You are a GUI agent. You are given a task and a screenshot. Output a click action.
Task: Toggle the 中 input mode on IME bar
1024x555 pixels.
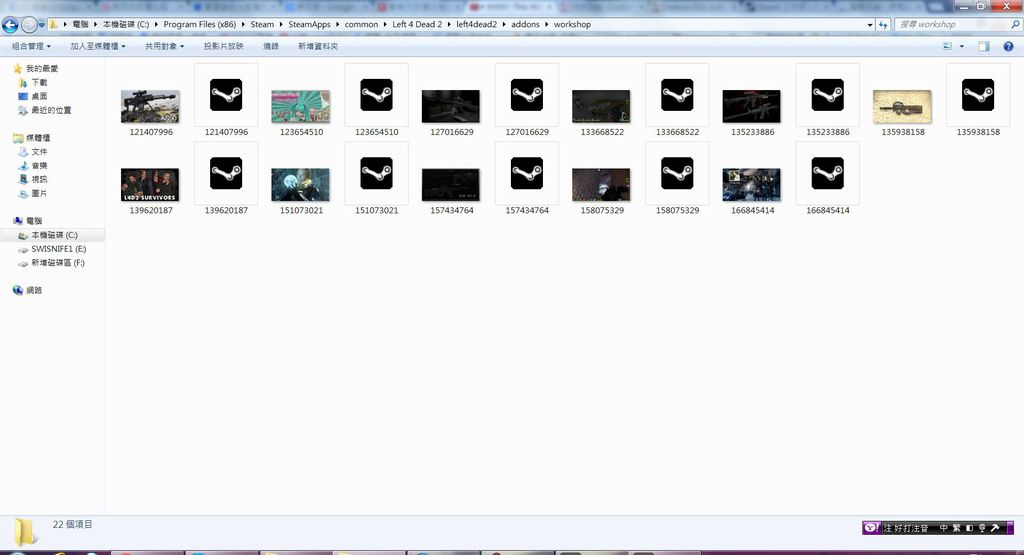pyautogui.click(x=944, y=528)
